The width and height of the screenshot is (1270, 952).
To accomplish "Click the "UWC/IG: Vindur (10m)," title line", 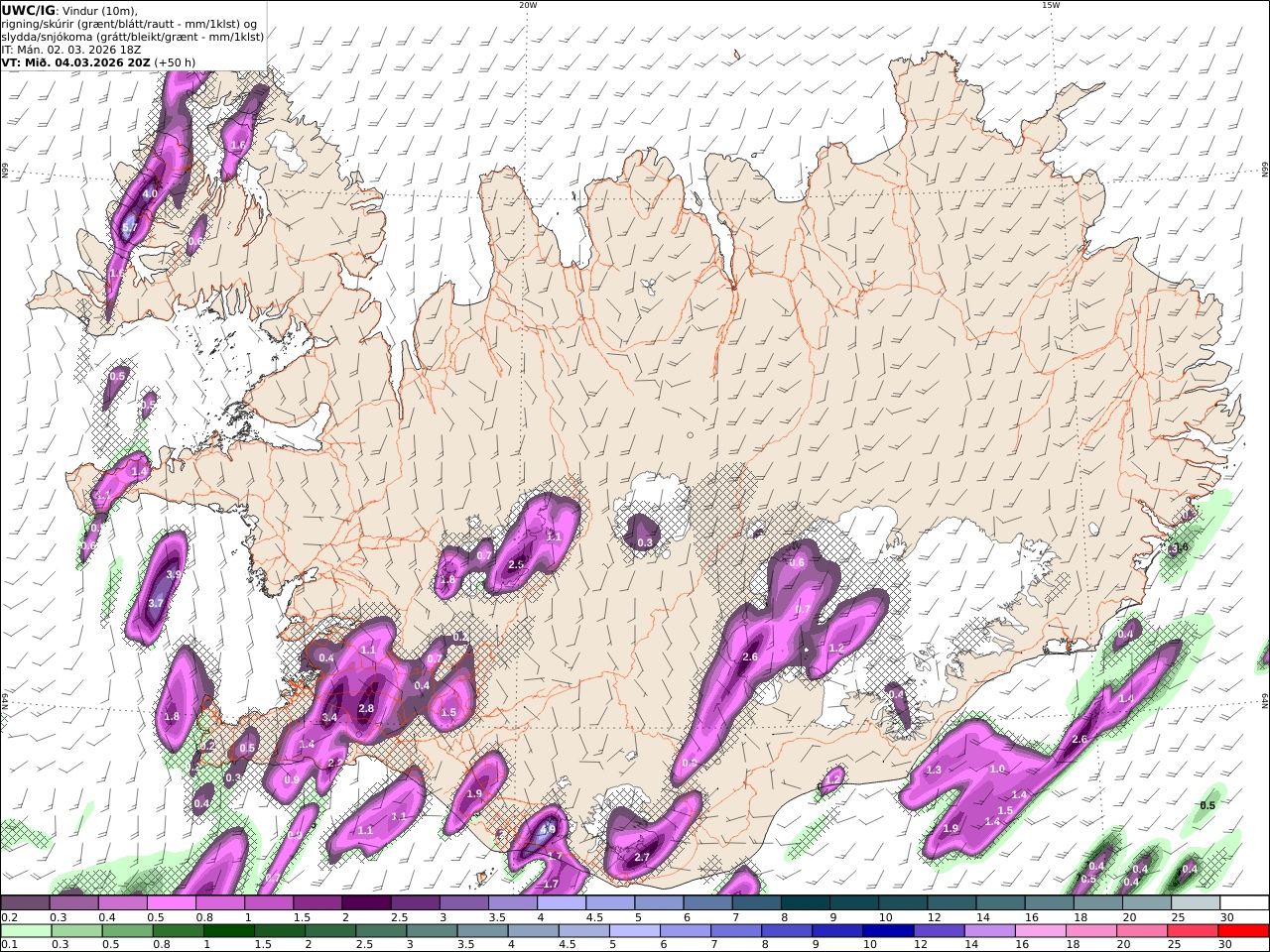I will pos(68,10).
